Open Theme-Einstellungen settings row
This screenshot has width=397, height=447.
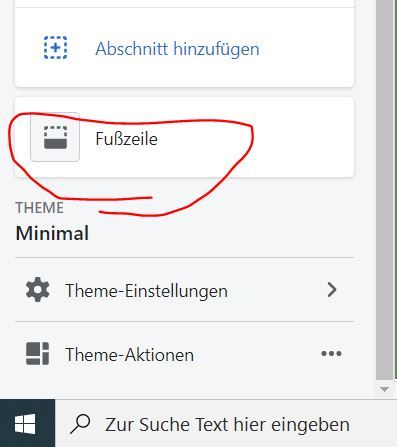(184, 290)
